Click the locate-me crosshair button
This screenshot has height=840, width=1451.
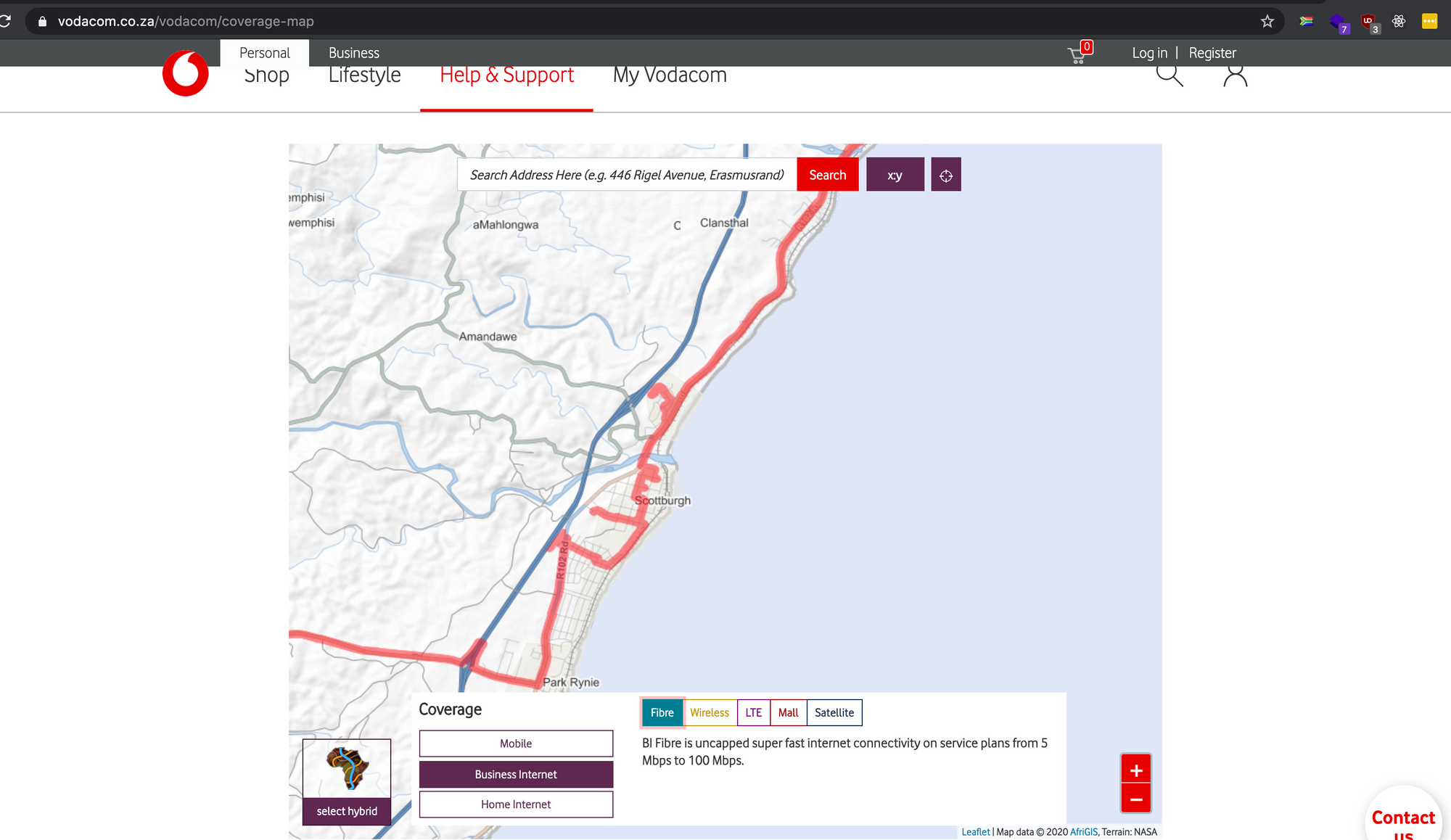point(946,175)
